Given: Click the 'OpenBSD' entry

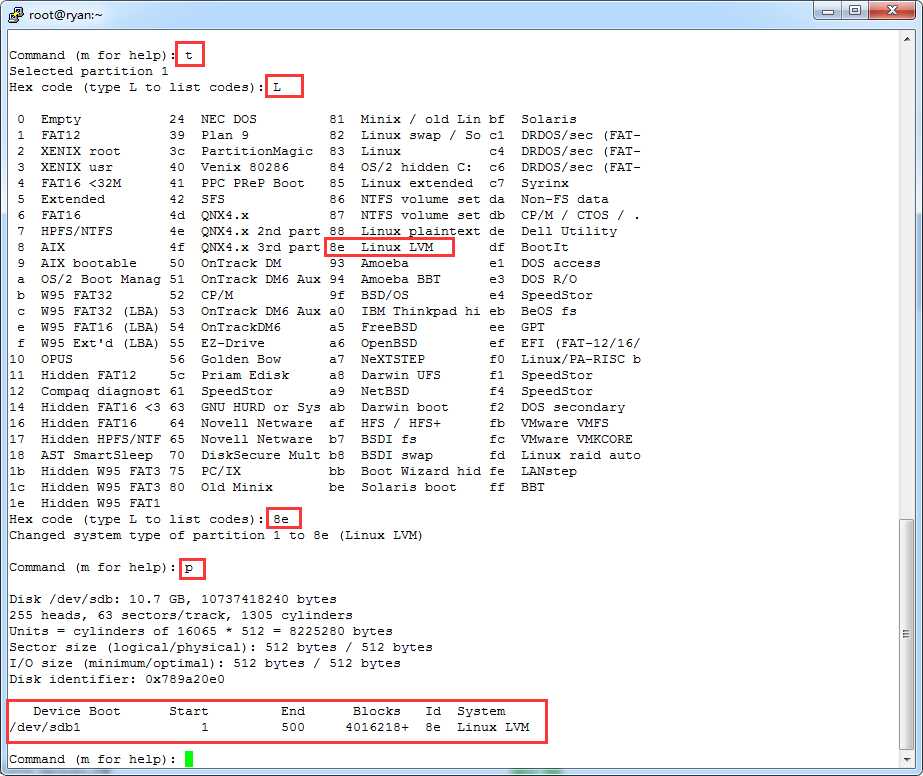Looking at the screenshot, I should [389, 343].
